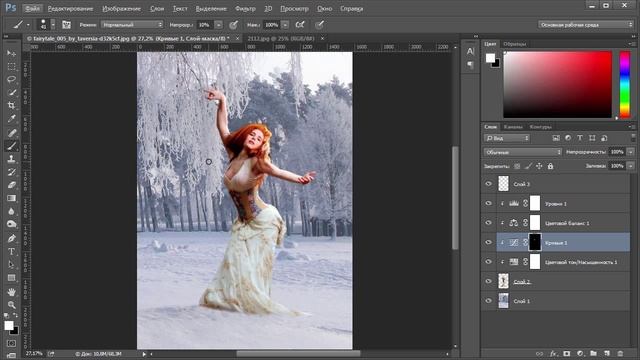The width and height of the screenshot is (640, 360).
Task: Hide the Слой 2 layer
Action: 489,281
